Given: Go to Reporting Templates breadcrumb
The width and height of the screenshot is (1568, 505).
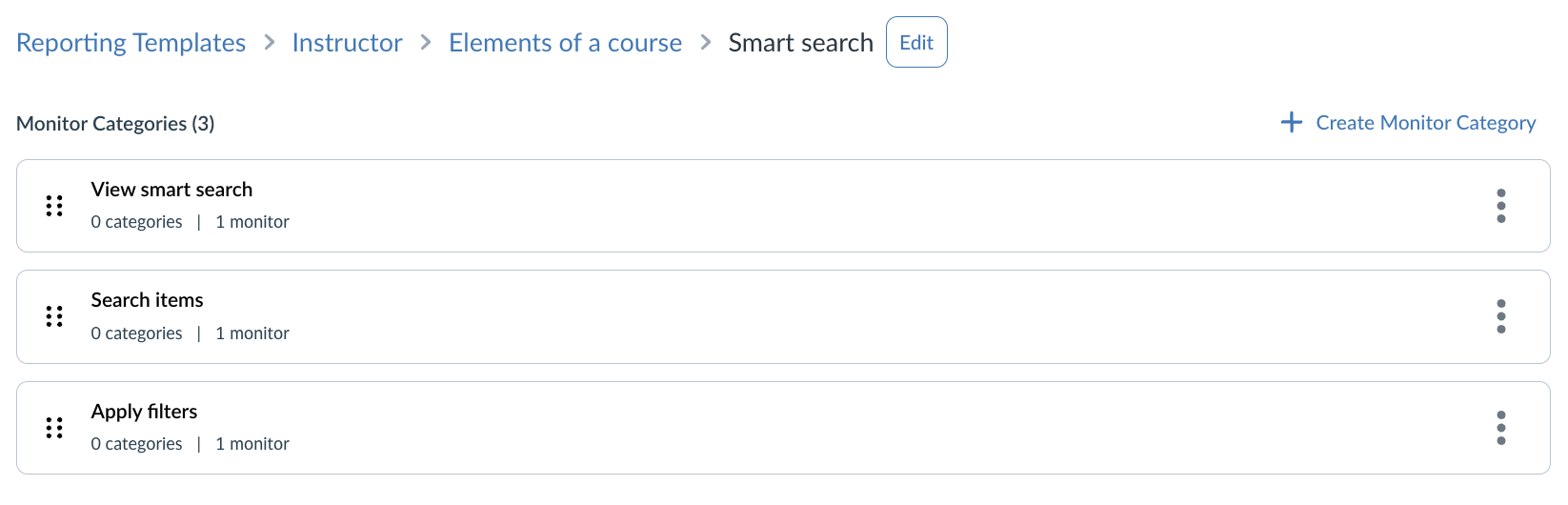Looking at the screenshot, I should coord(131,43).
